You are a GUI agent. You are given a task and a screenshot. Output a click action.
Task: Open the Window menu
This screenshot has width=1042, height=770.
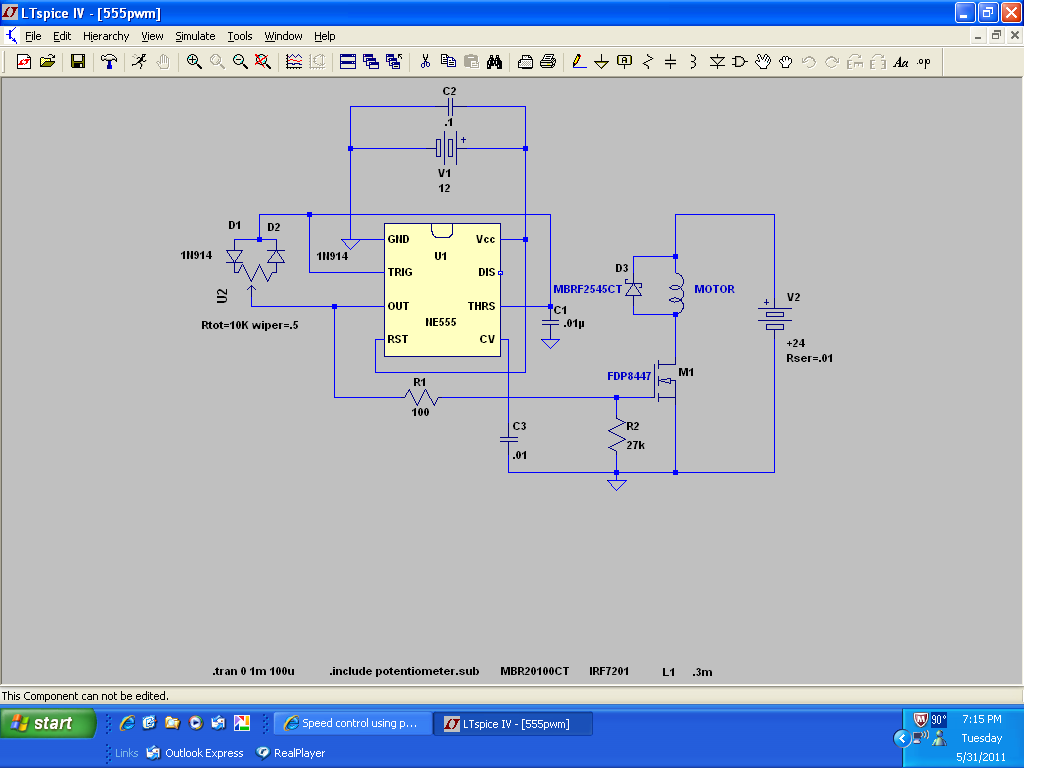coord(283,36)
